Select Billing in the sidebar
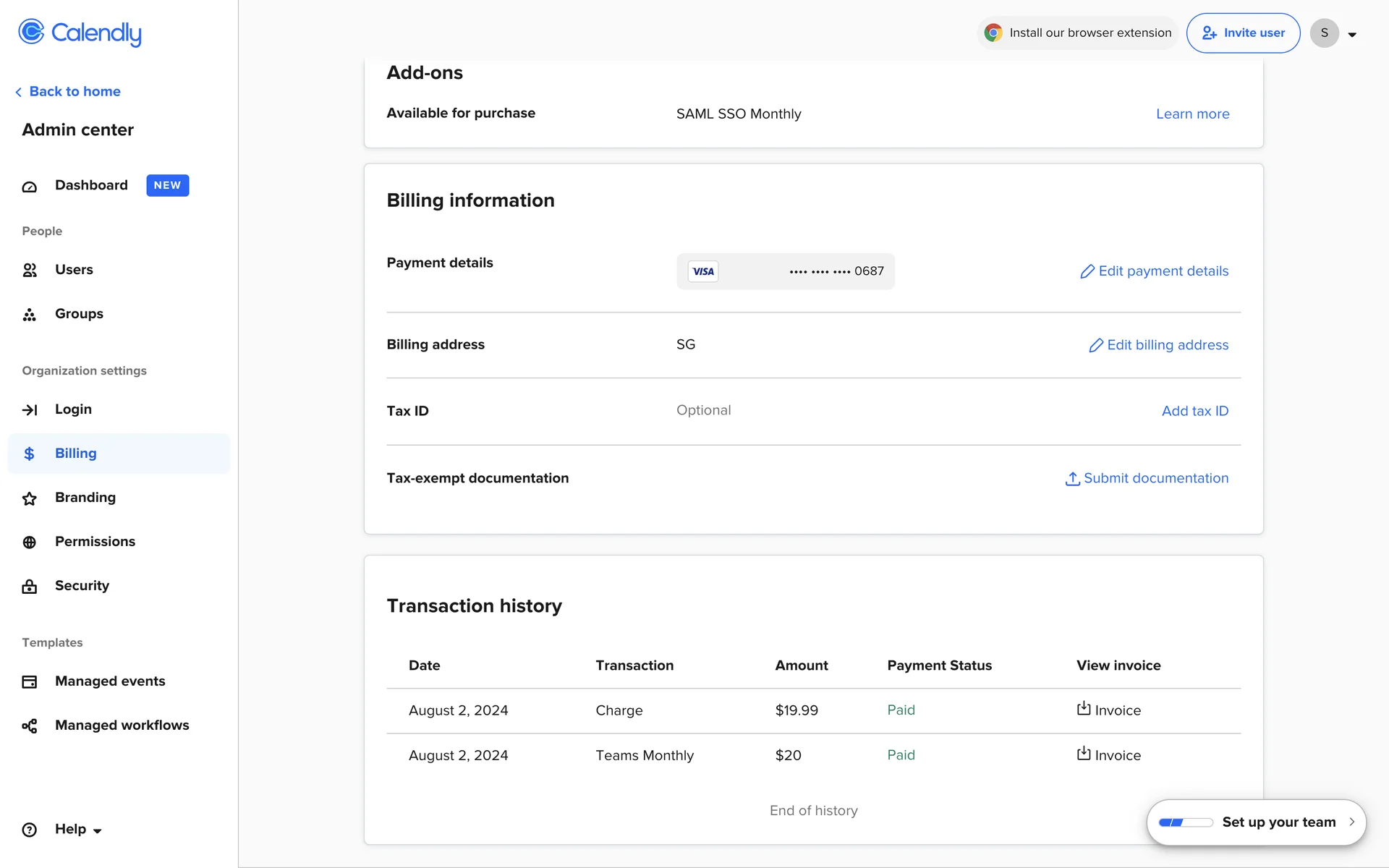The width and height of the screenshot is (1389, 868). (x=76, y=454)
